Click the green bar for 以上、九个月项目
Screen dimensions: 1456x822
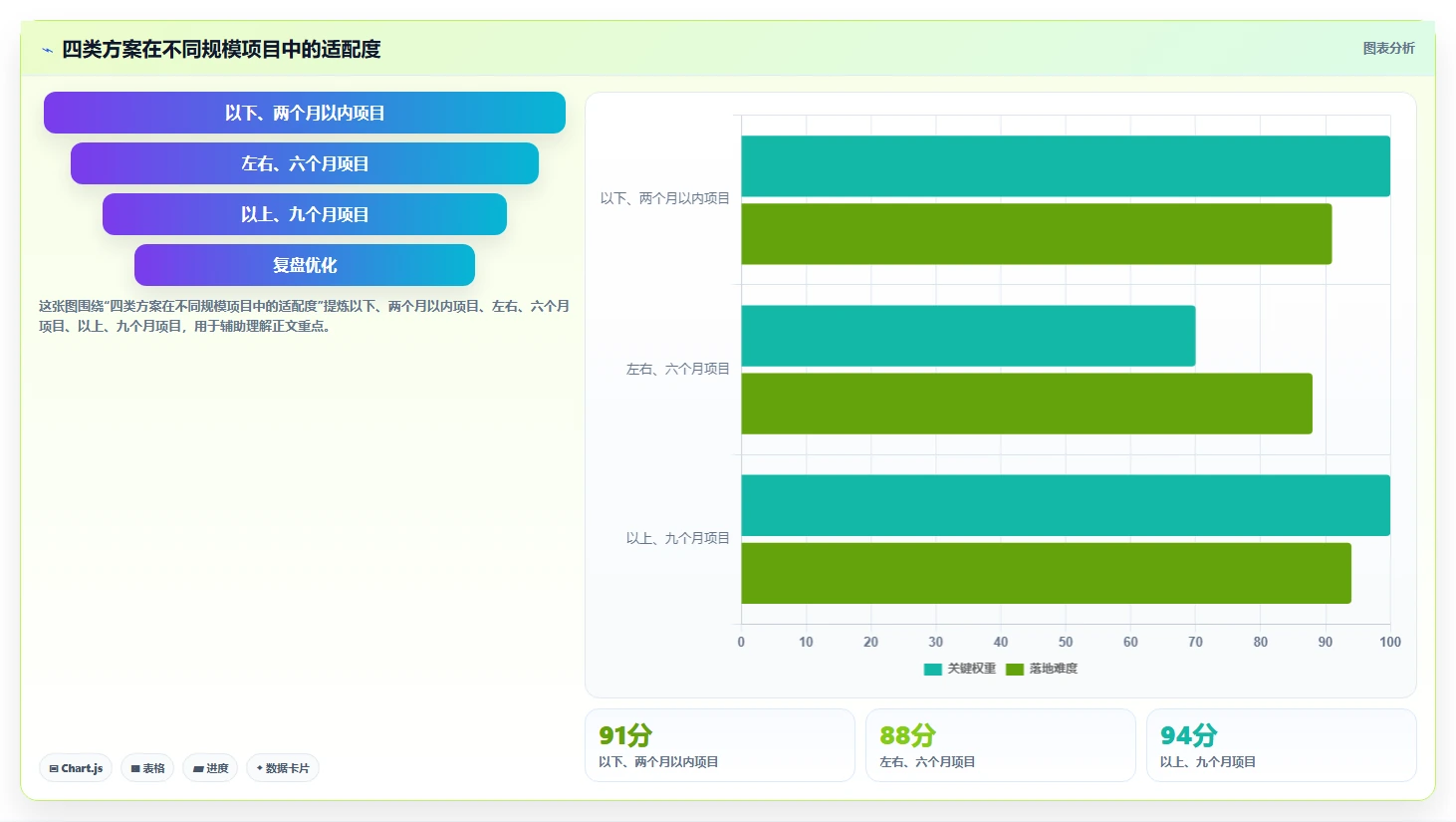pos(1047,573)
